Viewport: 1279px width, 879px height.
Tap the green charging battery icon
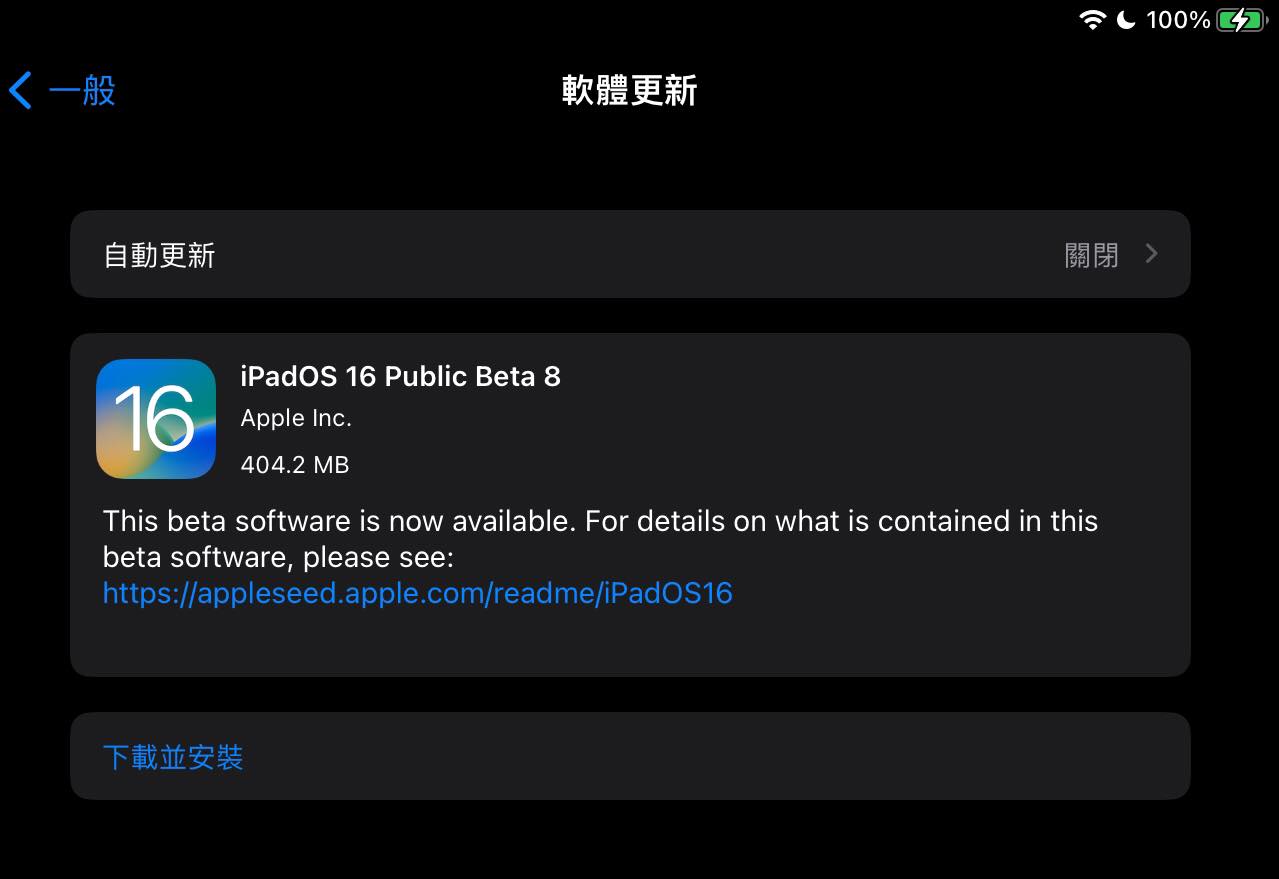point(1242,20)
